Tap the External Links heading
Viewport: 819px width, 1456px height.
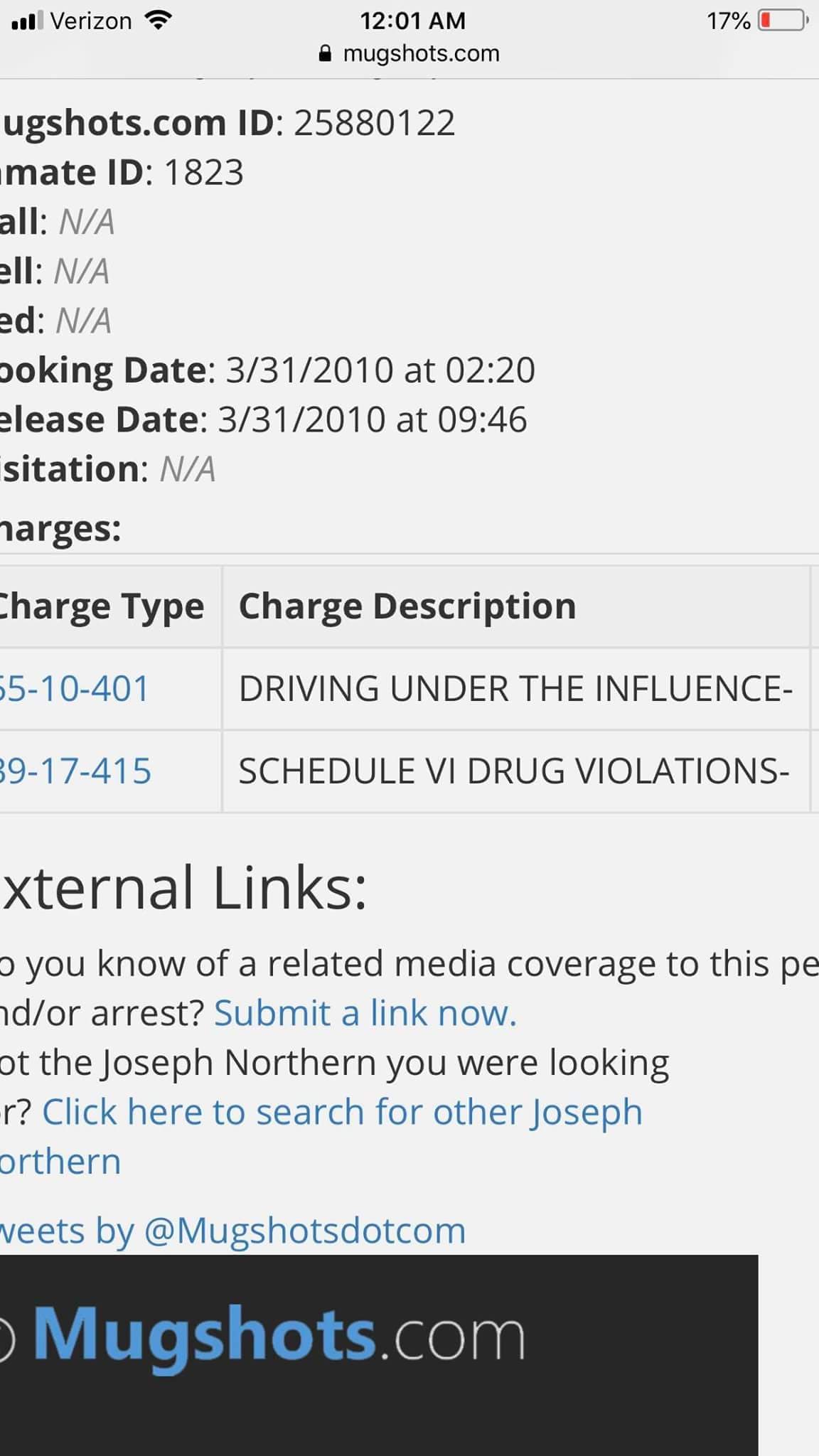[x=183, y=887]
